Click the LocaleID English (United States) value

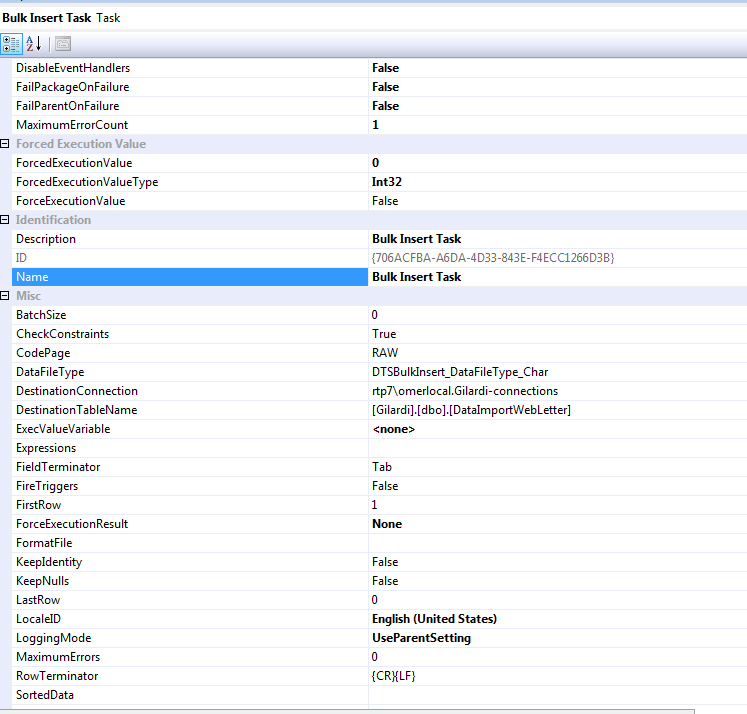coord(434,619)
